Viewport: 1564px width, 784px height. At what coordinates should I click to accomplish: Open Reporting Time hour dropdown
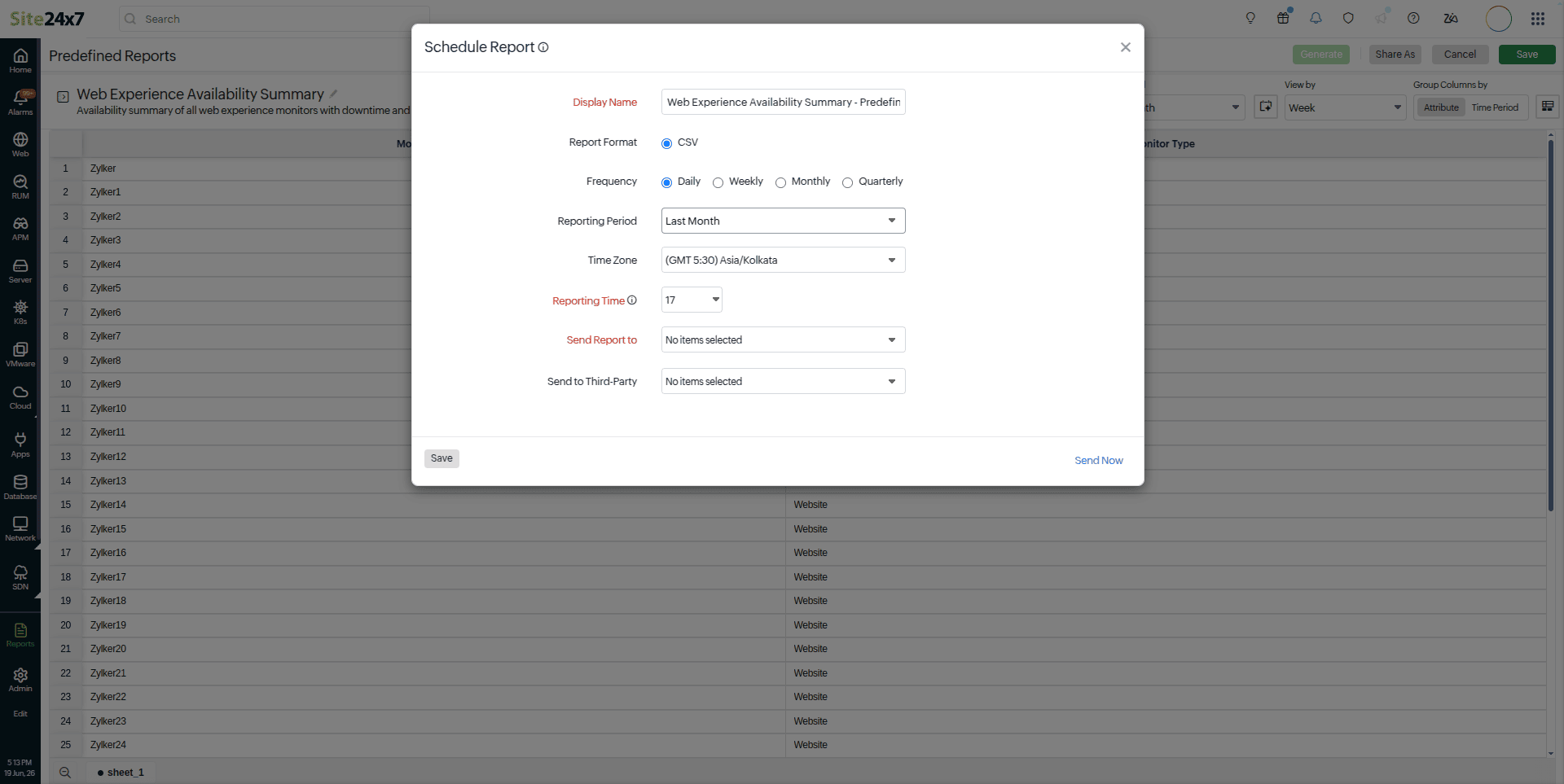[x=692, y=300]
